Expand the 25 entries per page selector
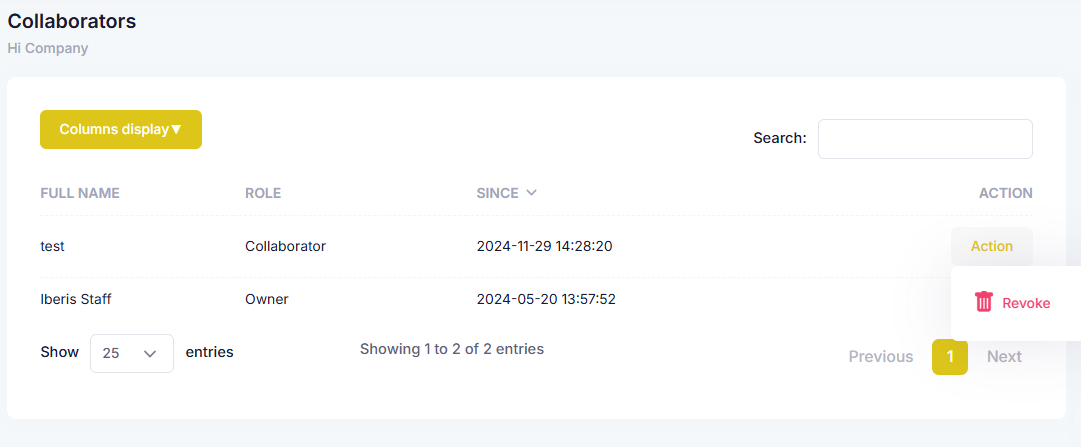Screen dimensions: 1081x447 coord(132,353)
